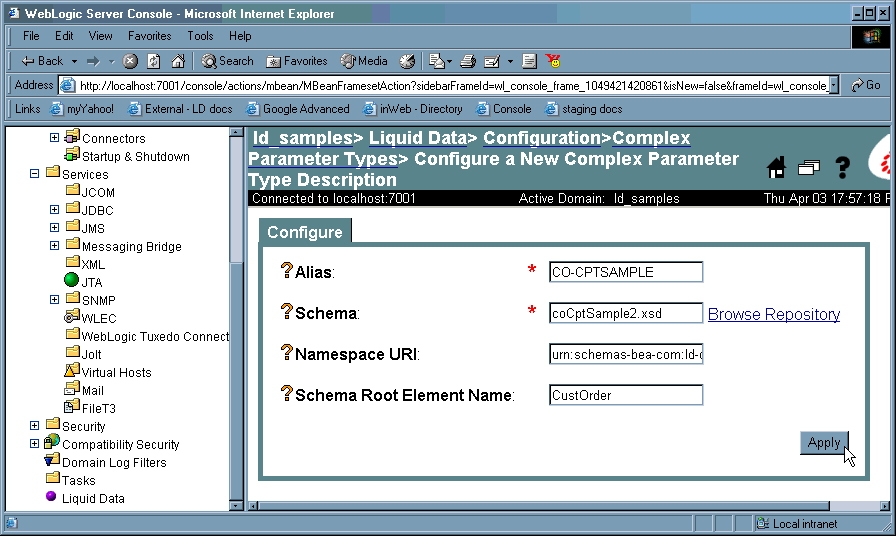This screenshot has height=536, width=896.
Task: Click the Go button
Action: coord(866,86)
